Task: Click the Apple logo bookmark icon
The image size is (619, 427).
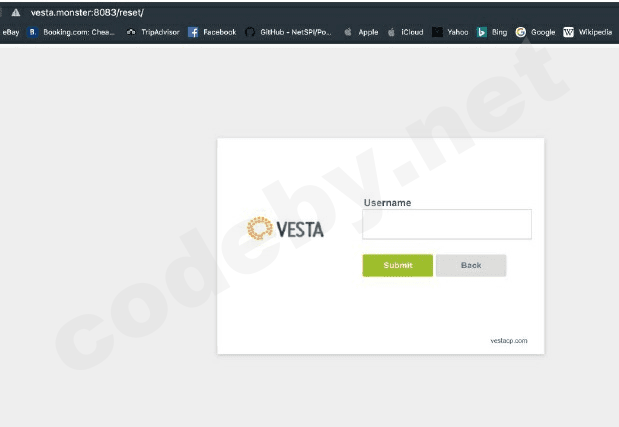Action: point(348,32)
